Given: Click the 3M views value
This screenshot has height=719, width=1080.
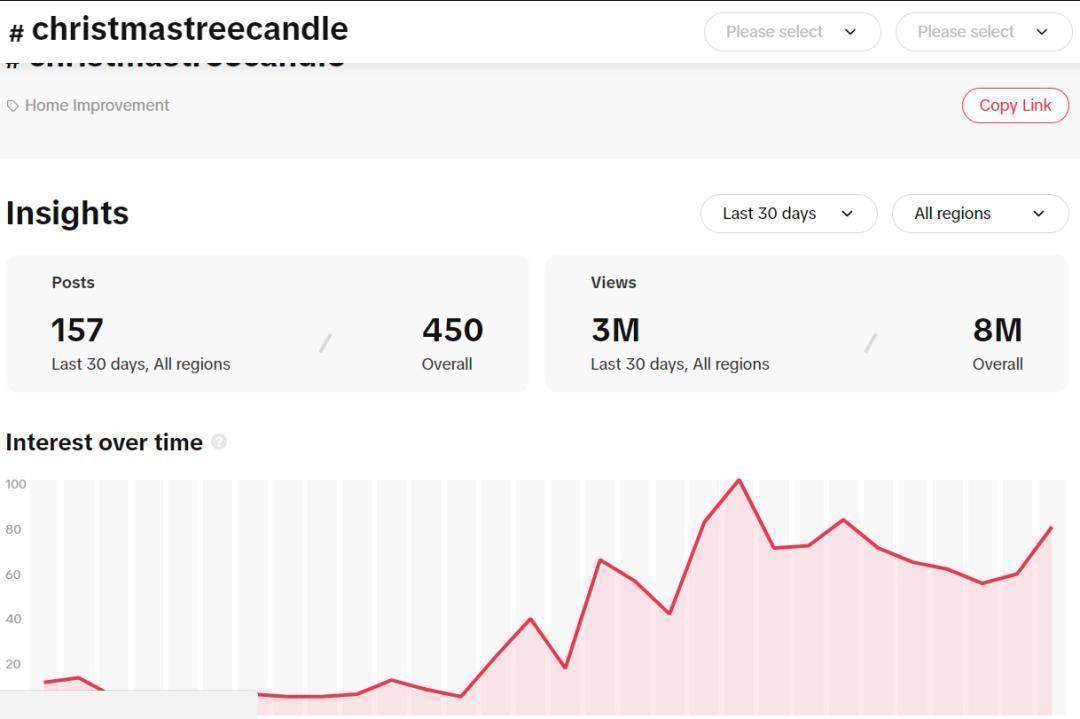Looking at the screenshot, I should pyautogui.click(x=616, y=330).
